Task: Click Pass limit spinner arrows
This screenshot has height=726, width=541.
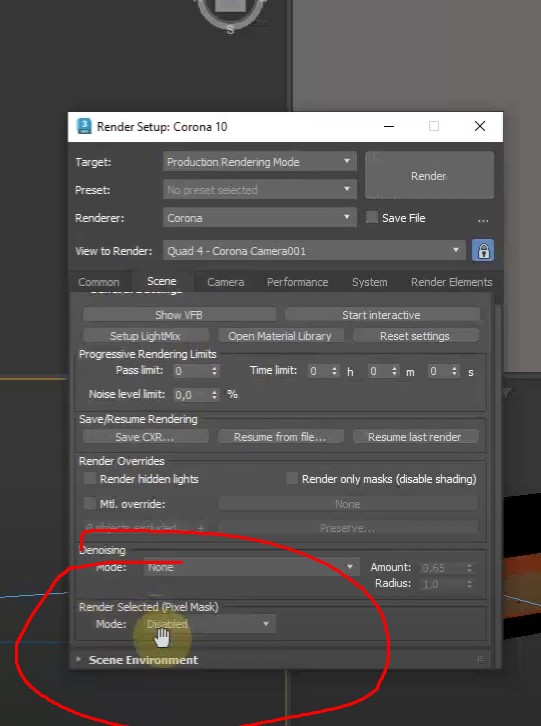Action: pyautogui.click(x=214, y=371)
